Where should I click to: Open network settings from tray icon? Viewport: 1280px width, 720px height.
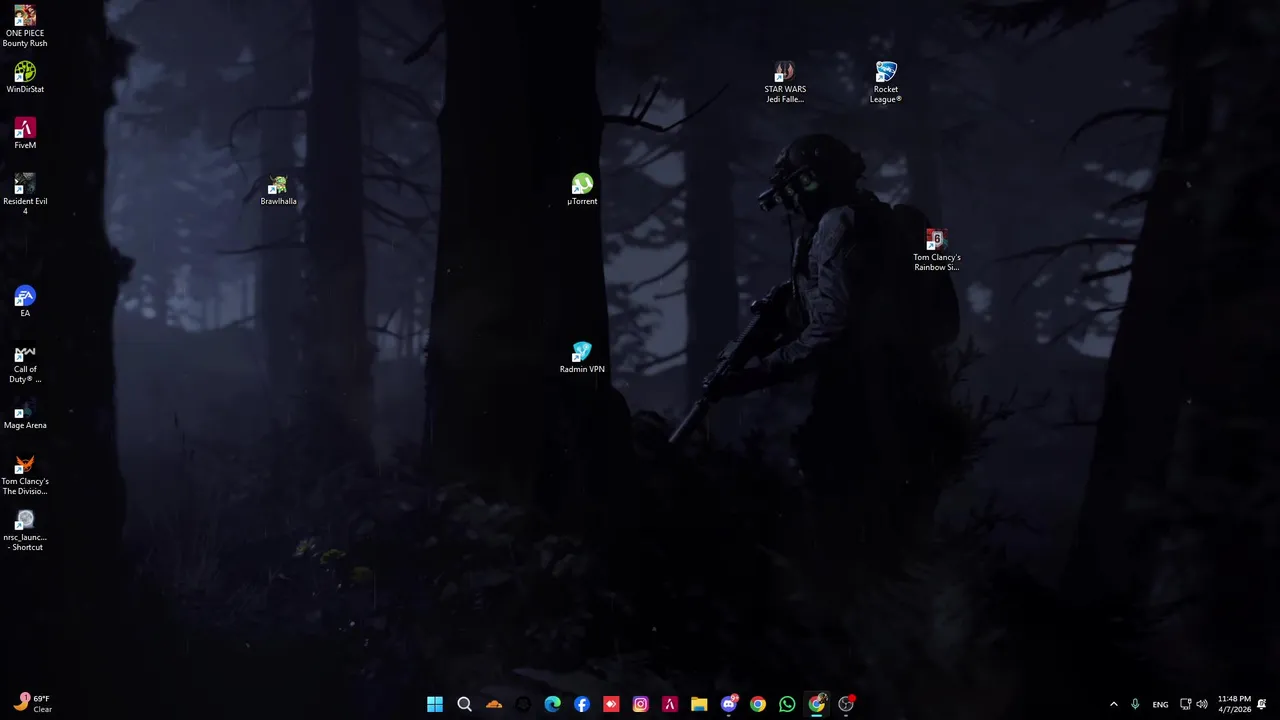[x=1185, y=704]
